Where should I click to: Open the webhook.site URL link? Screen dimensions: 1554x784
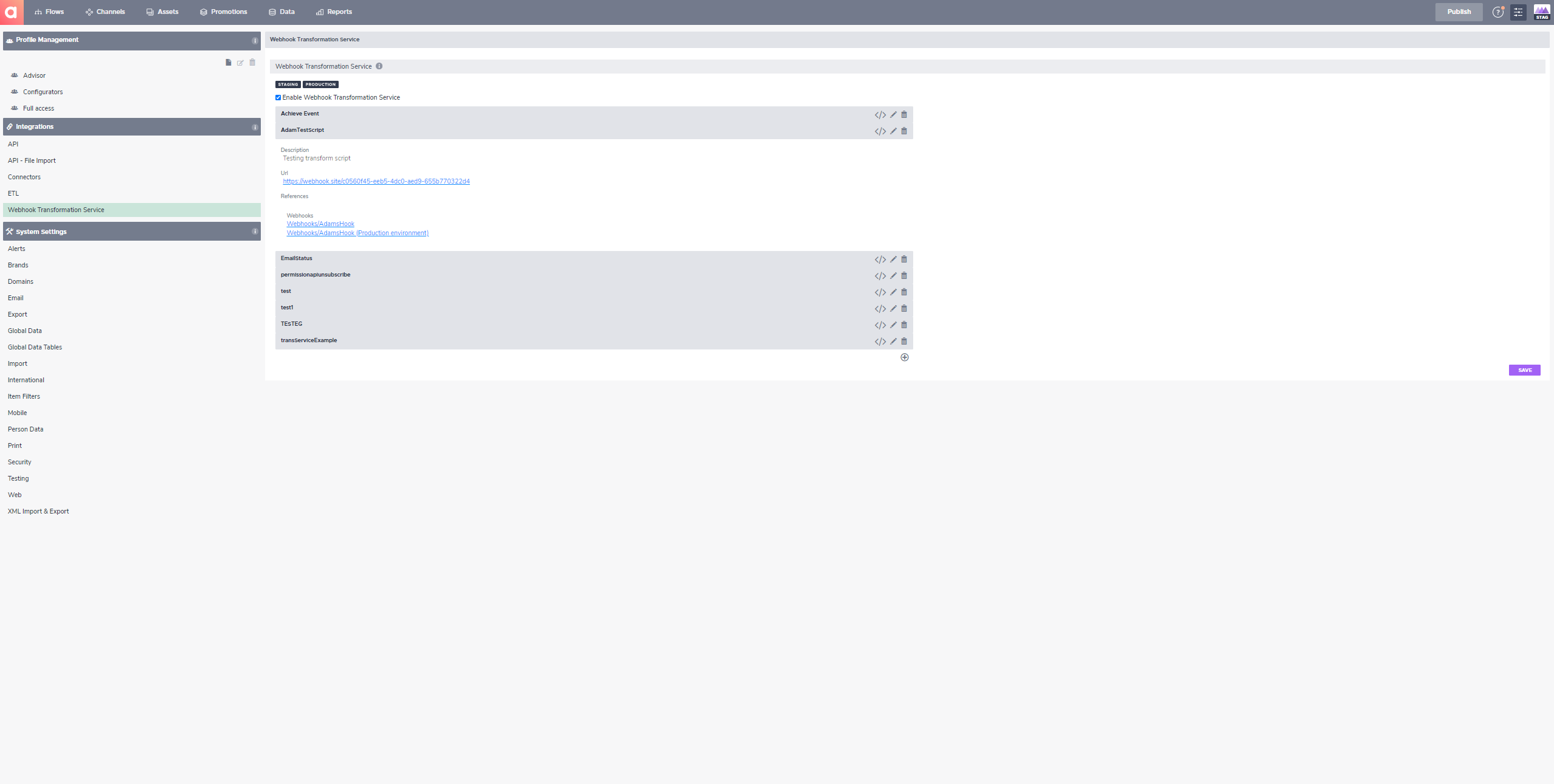pyautogui.click(x=376, y=181)
